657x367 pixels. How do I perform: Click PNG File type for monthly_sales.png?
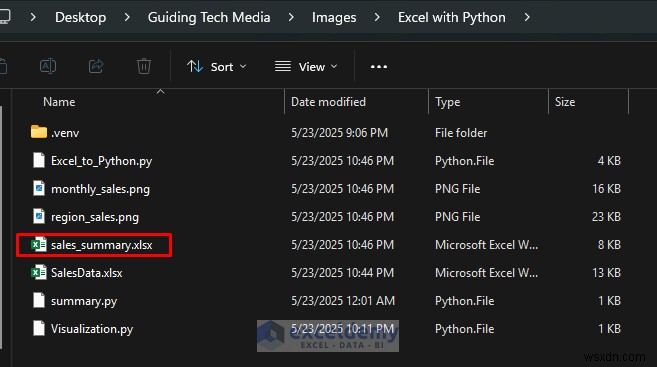click(x=458, y=189)
